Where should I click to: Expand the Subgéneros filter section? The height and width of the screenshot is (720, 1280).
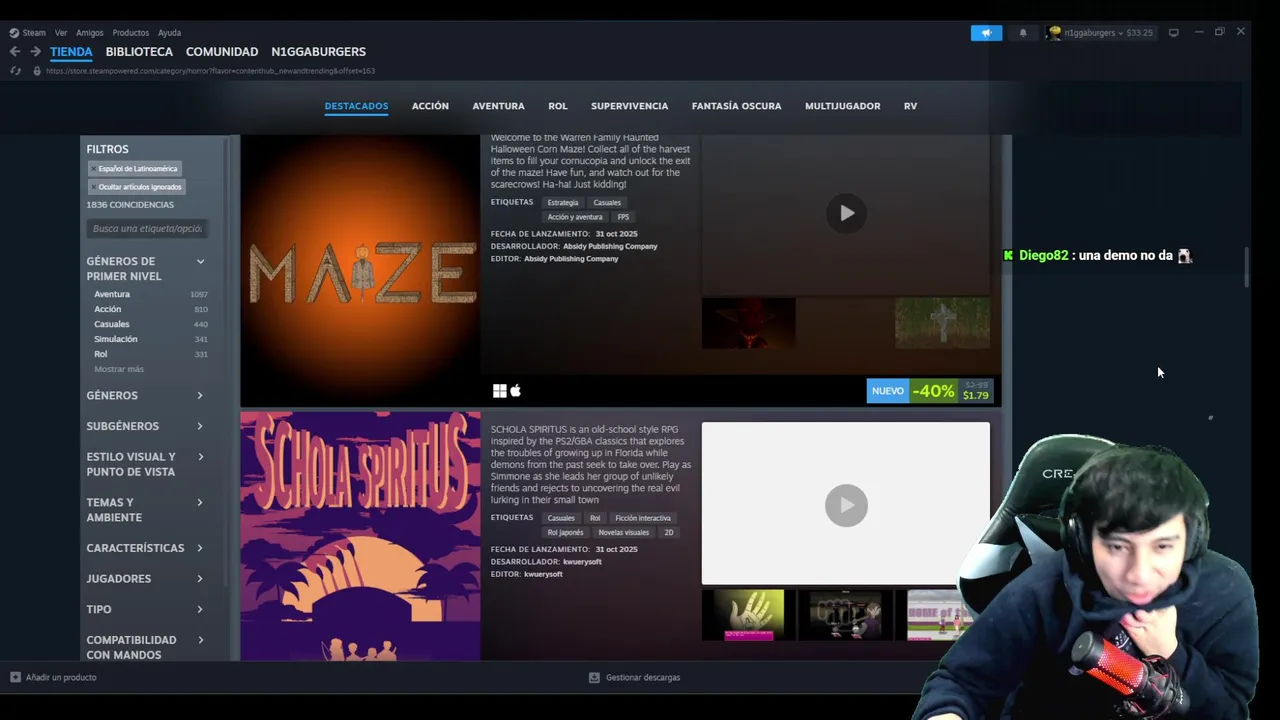pos(200,426)
